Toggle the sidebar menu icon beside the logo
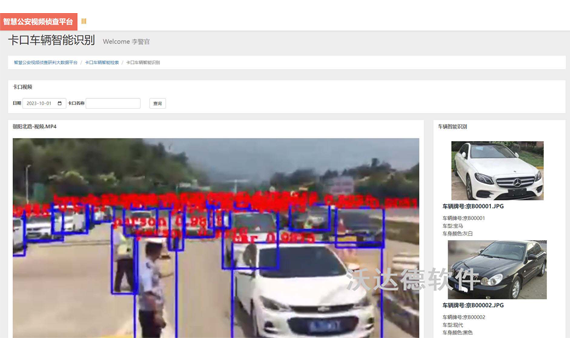The width and height of the screenshot is (570, 360). click(x=84, y=21)
